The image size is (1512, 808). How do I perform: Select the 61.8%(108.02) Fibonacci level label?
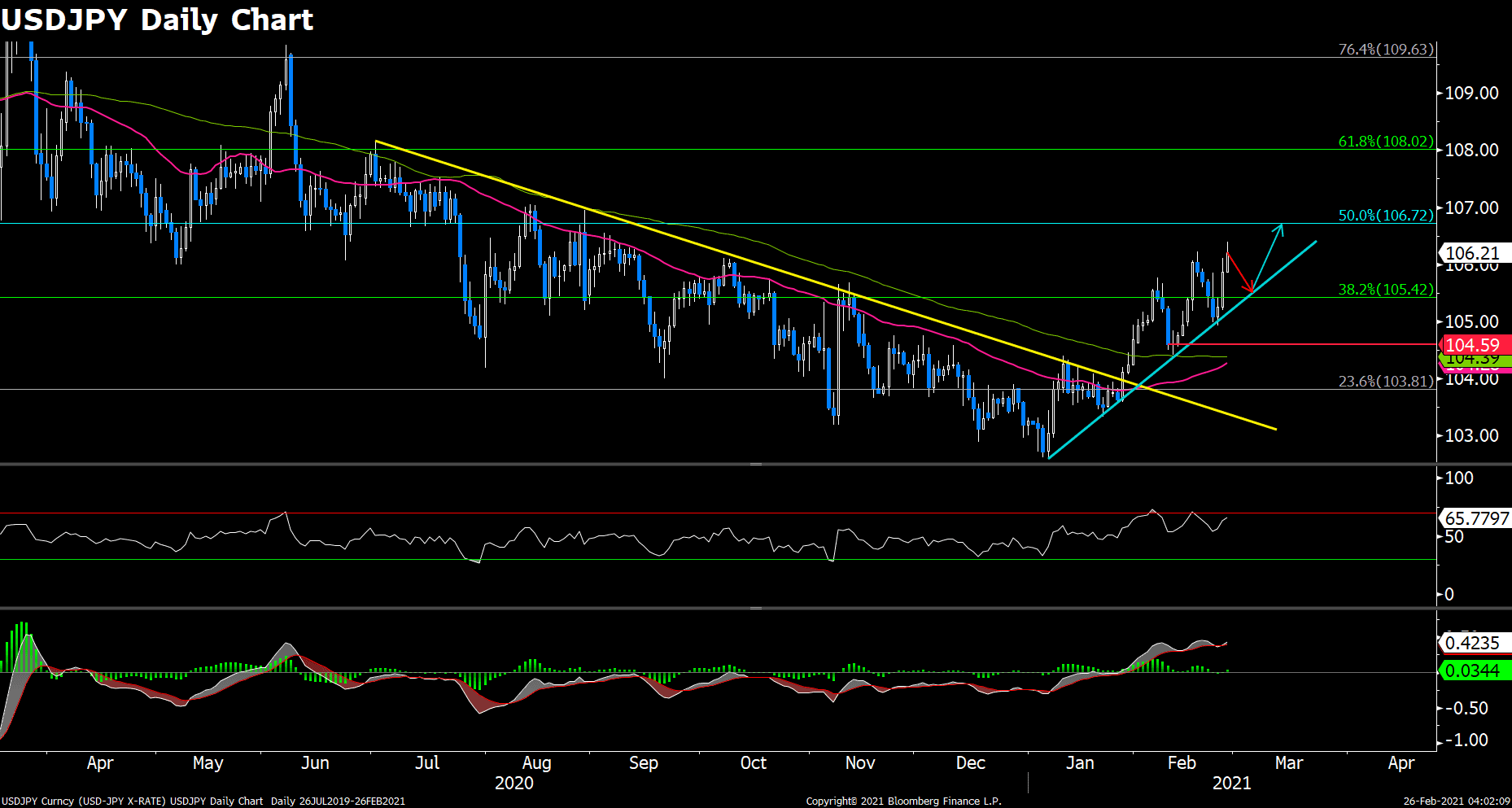pos(1386,142)
